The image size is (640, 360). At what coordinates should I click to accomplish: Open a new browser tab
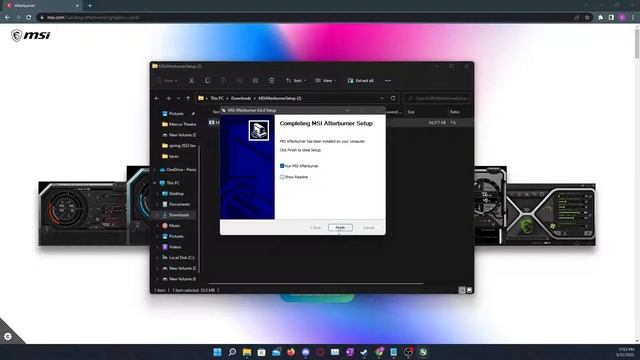pyautogui.click(x=90, y=6)
